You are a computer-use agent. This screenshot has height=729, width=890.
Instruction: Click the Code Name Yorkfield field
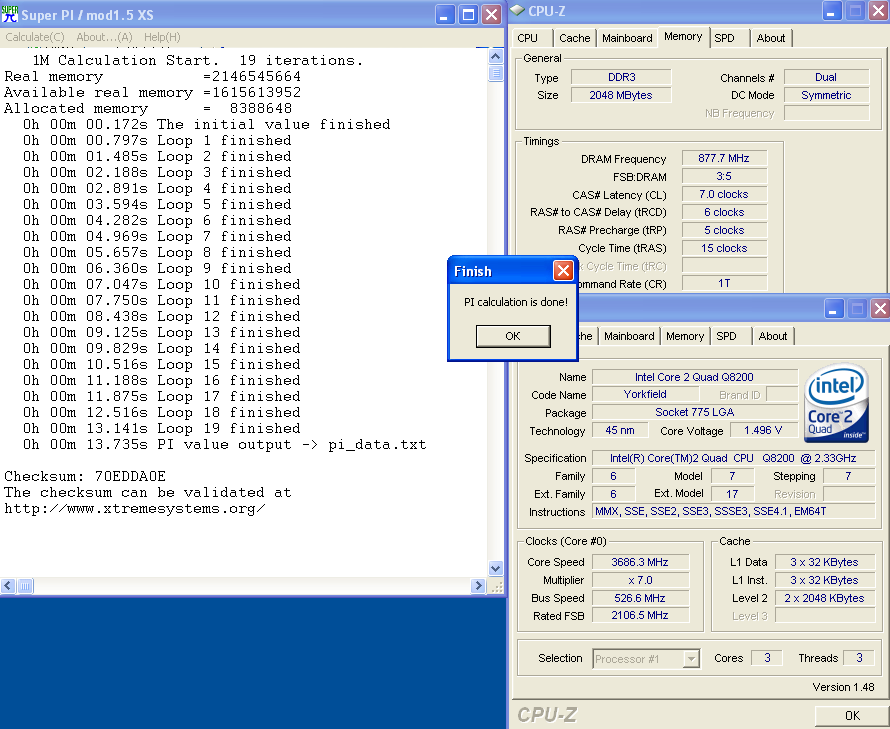pyautogui.click(x=645, y=394)
